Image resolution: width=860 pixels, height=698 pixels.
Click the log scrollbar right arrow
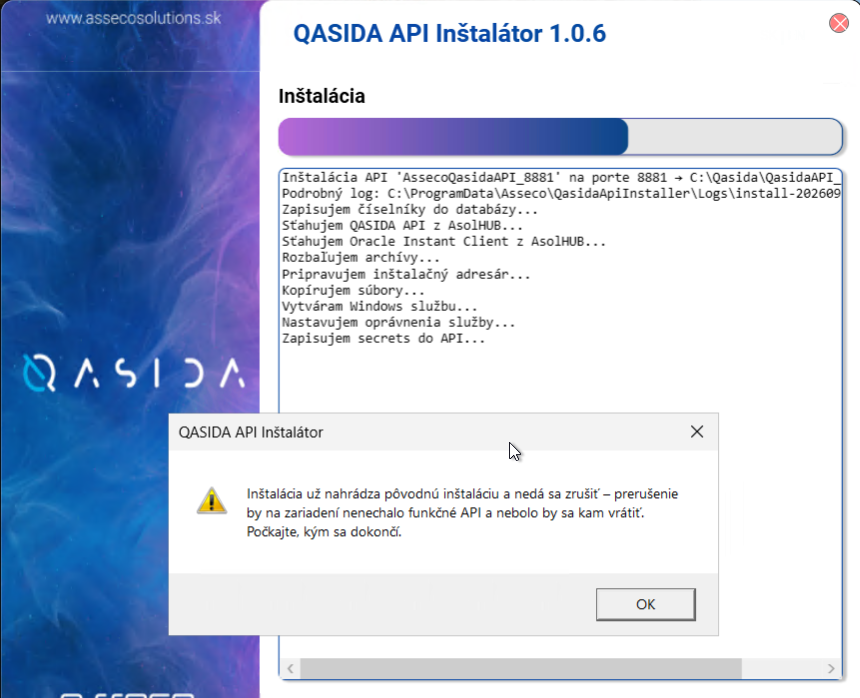click(x=831, y=668)
